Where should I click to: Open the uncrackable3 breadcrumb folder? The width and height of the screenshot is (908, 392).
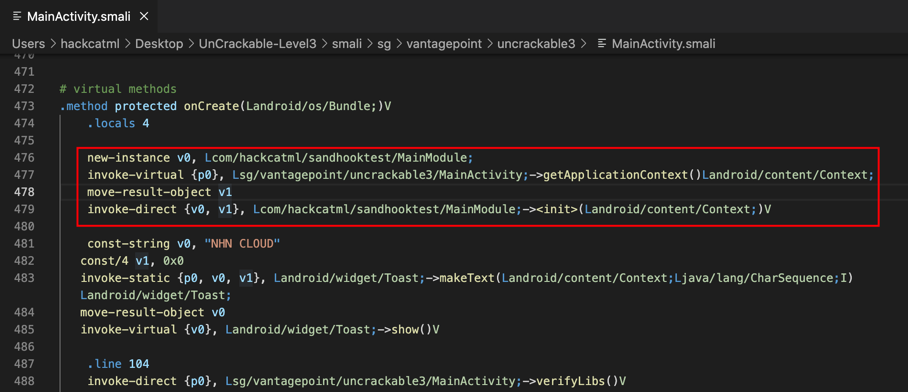pos(536,44)
